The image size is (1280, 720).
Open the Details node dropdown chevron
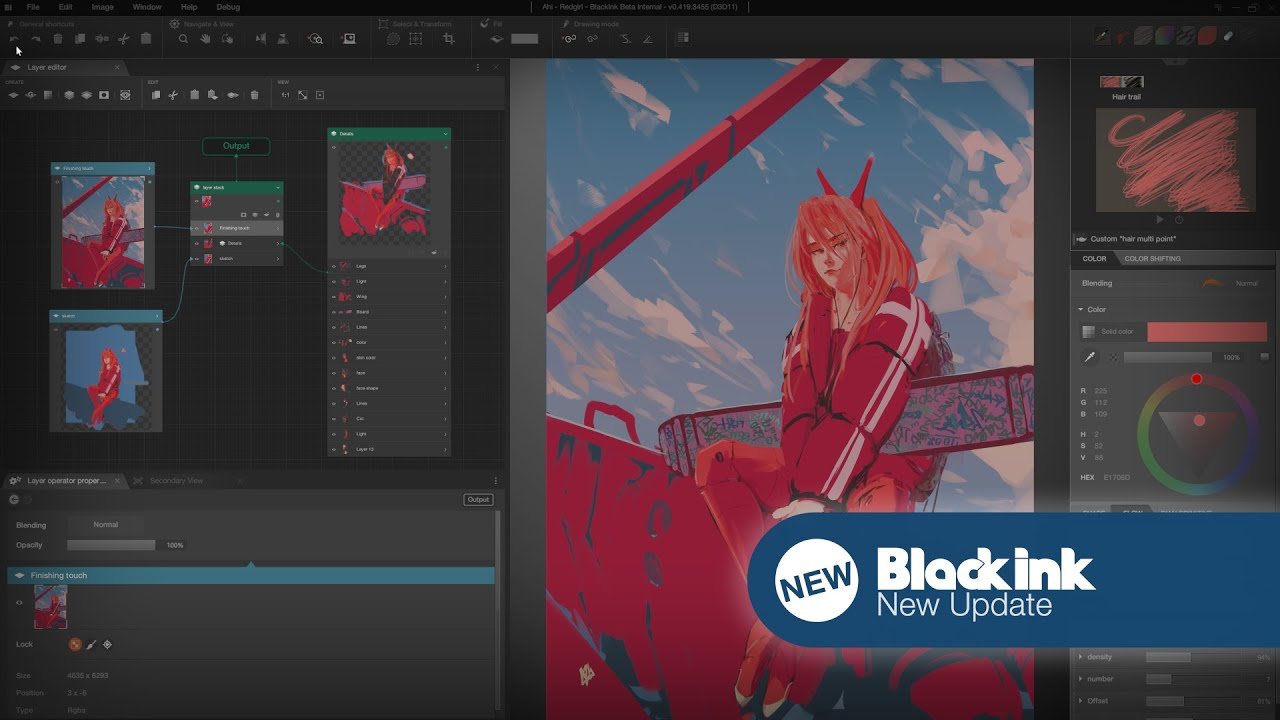pos(445,133)
